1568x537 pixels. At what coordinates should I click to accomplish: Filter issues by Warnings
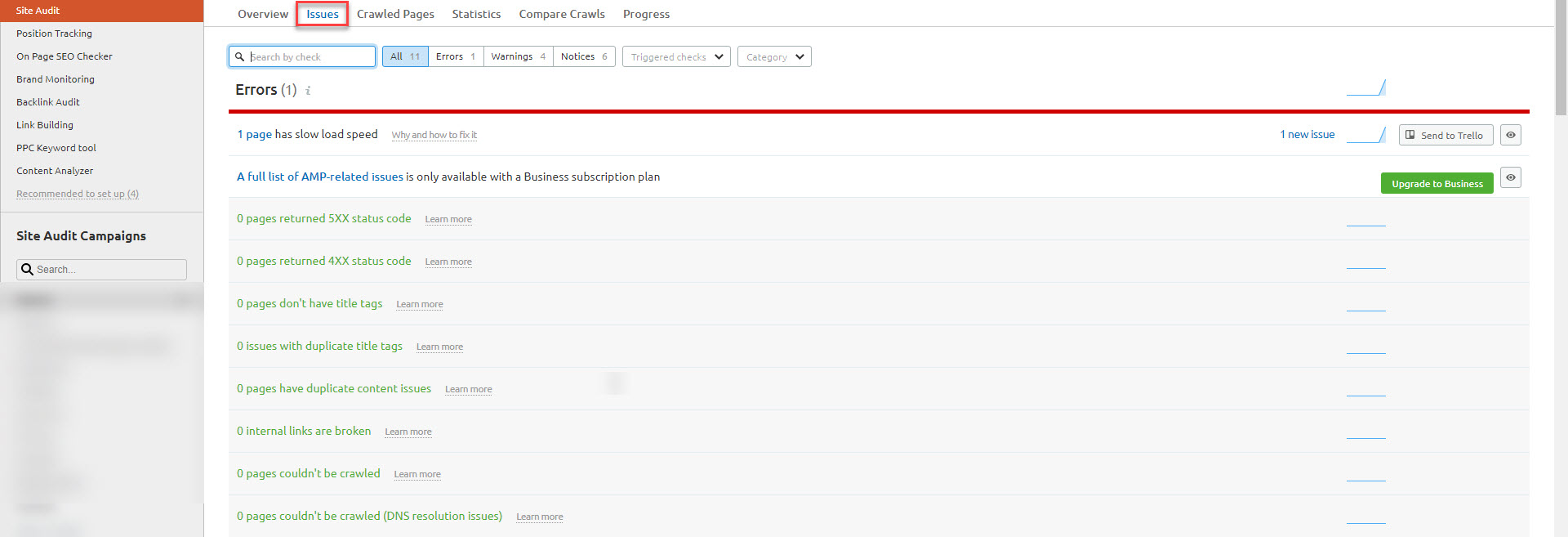click(518, 56)
